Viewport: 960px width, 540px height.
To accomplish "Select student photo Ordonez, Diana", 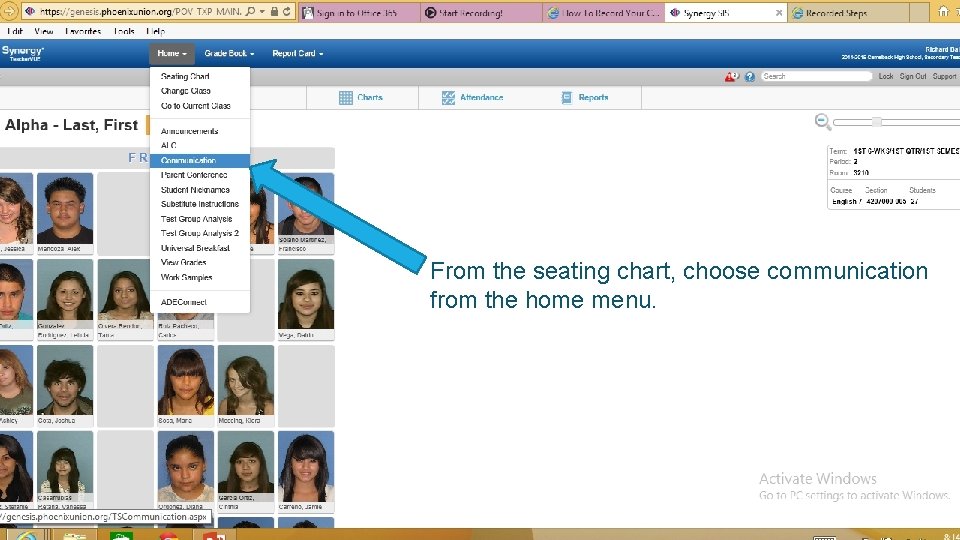I will coord(186,471).
